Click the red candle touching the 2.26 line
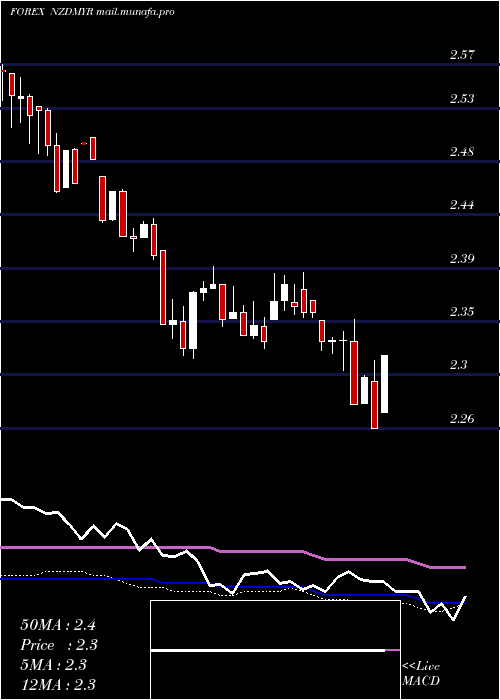Image resolution: width=500 pixels, height=700 pixels. 375,405
